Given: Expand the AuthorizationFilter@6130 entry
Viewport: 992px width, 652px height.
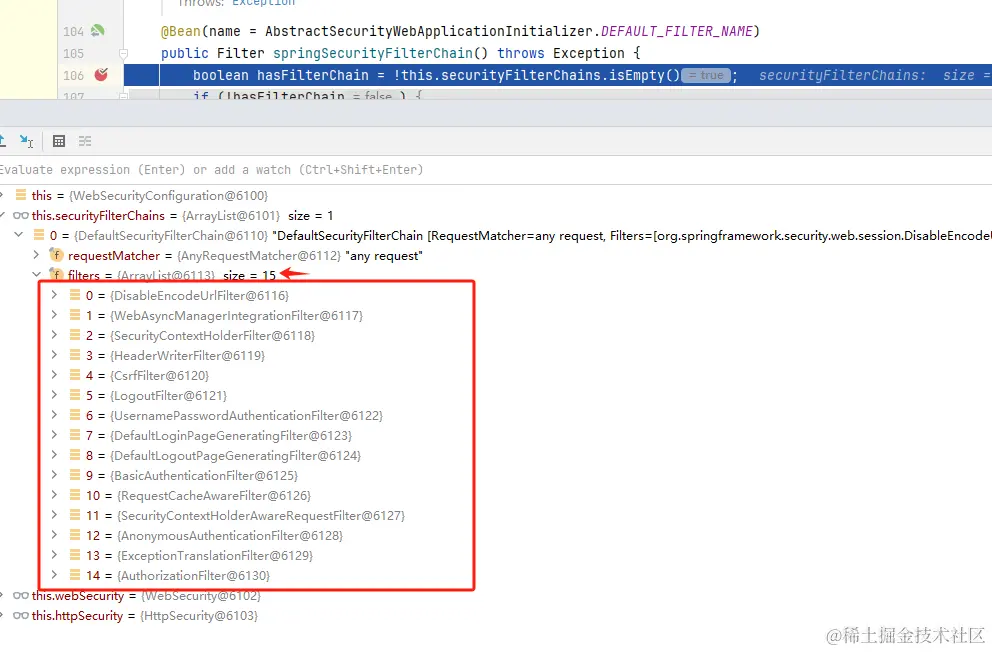Looking at the screenshot, I should (x=54, y=575).
